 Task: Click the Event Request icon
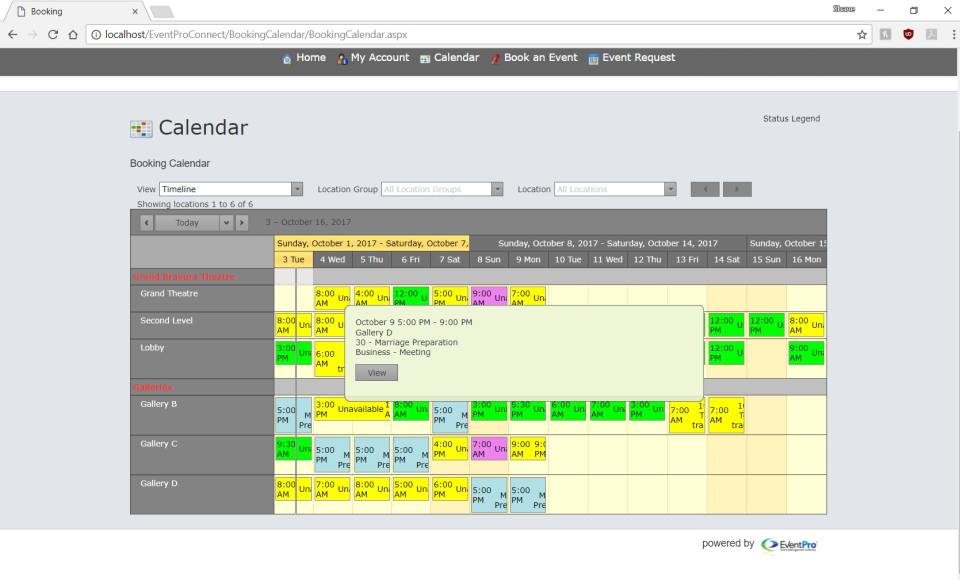point(593,59)
